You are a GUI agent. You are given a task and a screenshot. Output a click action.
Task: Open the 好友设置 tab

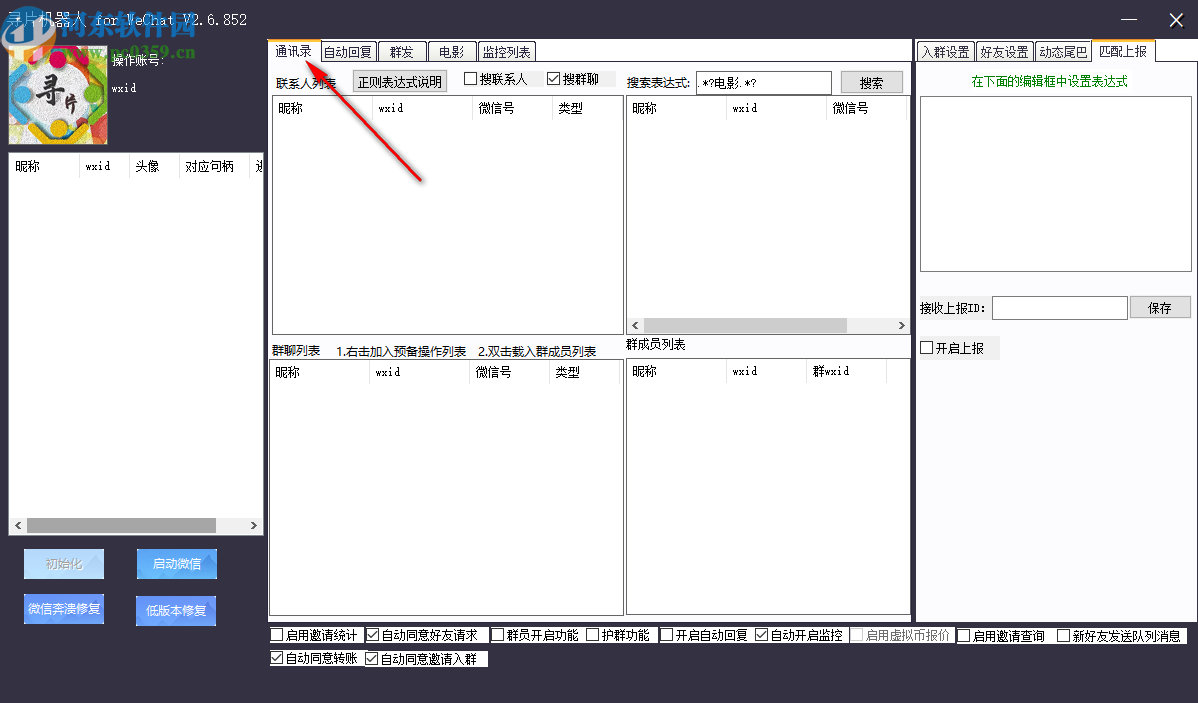1005,52
